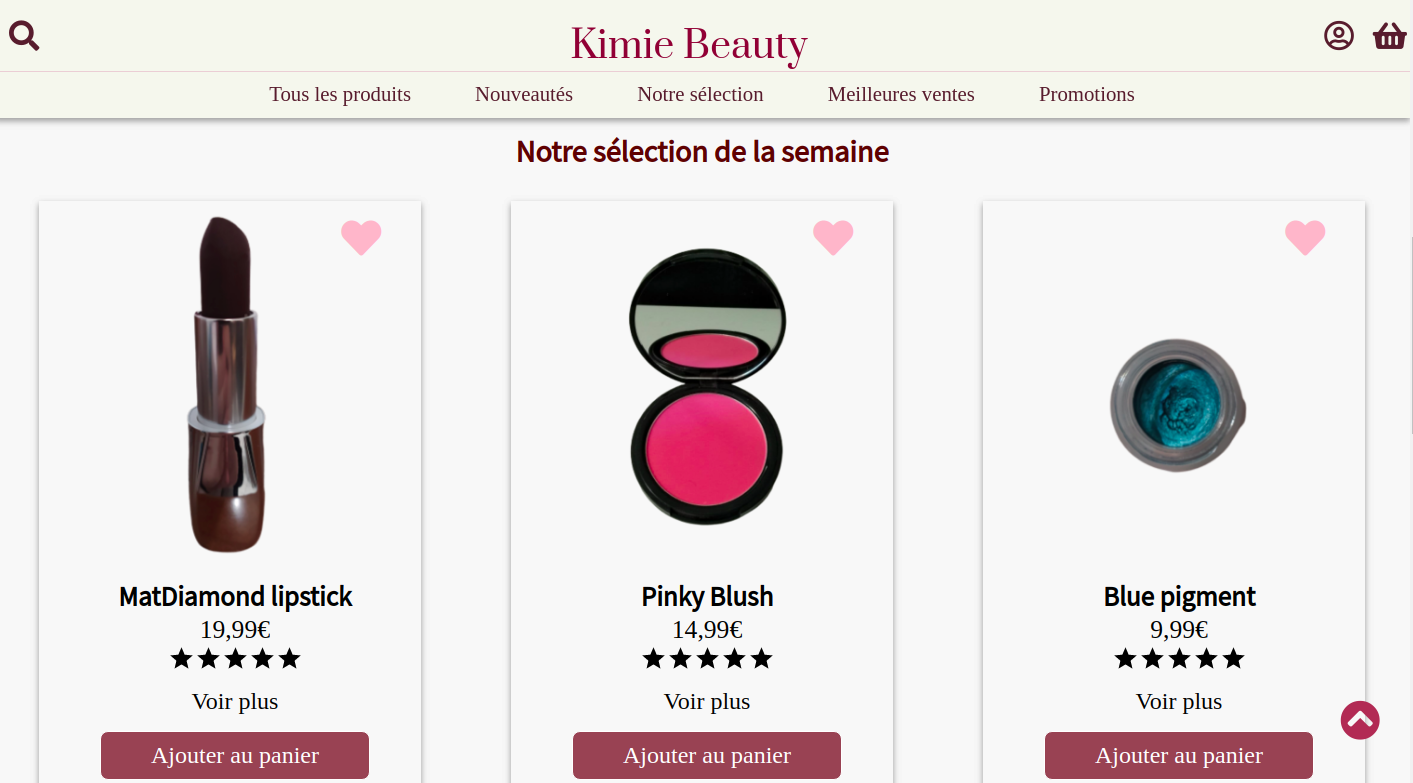Toggle the Pinky Blush heart favorite

click(x=833, y=237)
